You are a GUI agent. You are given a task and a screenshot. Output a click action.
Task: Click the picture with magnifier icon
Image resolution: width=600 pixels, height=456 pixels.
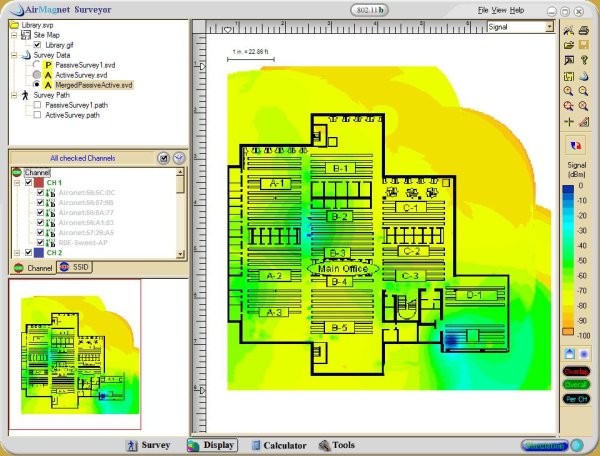click(569, 60)
